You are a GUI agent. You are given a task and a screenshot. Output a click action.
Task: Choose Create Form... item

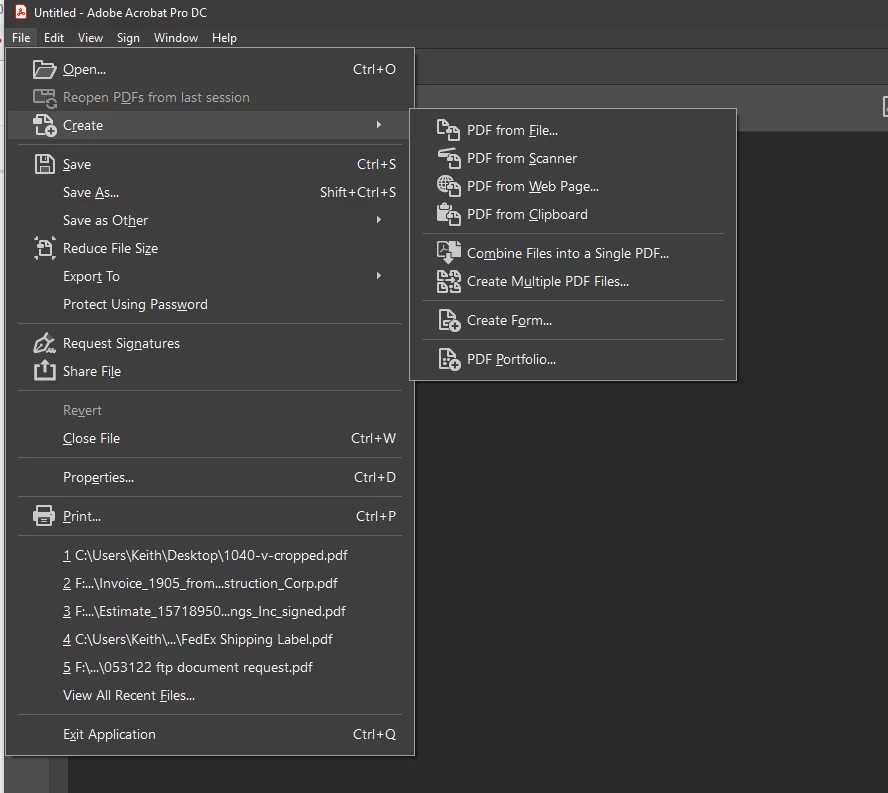coord(573,320)
